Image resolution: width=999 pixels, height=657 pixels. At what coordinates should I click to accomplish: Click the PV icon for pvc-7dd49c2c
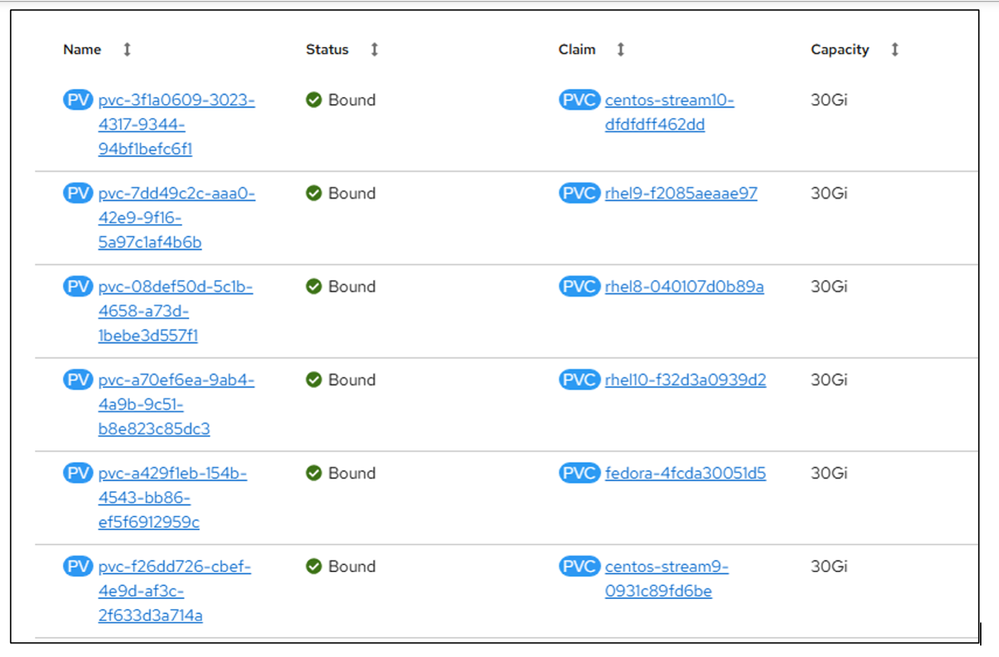click(x=77, y=193)
